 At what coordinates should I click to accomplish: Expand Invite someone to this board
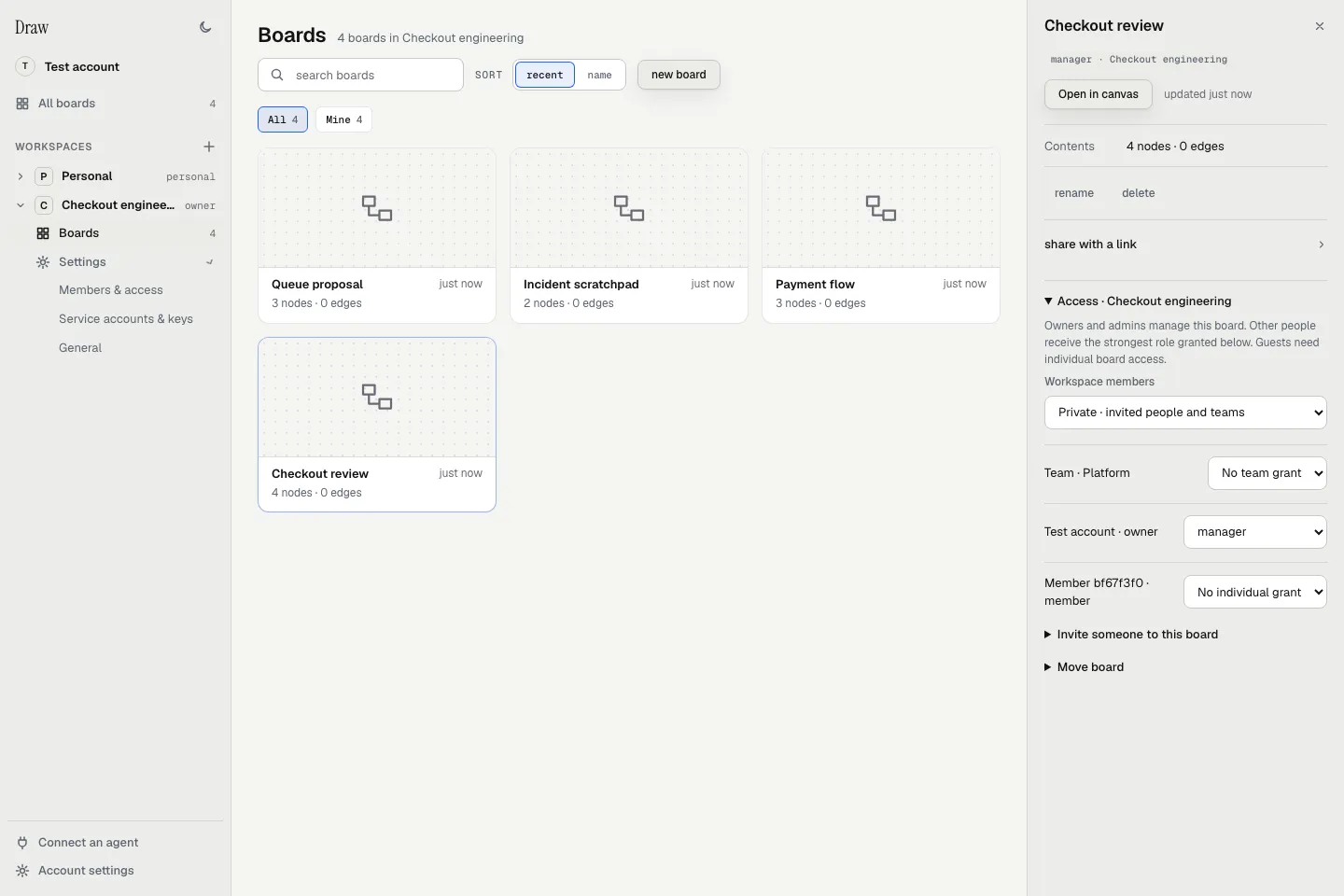coord(1131,635)
